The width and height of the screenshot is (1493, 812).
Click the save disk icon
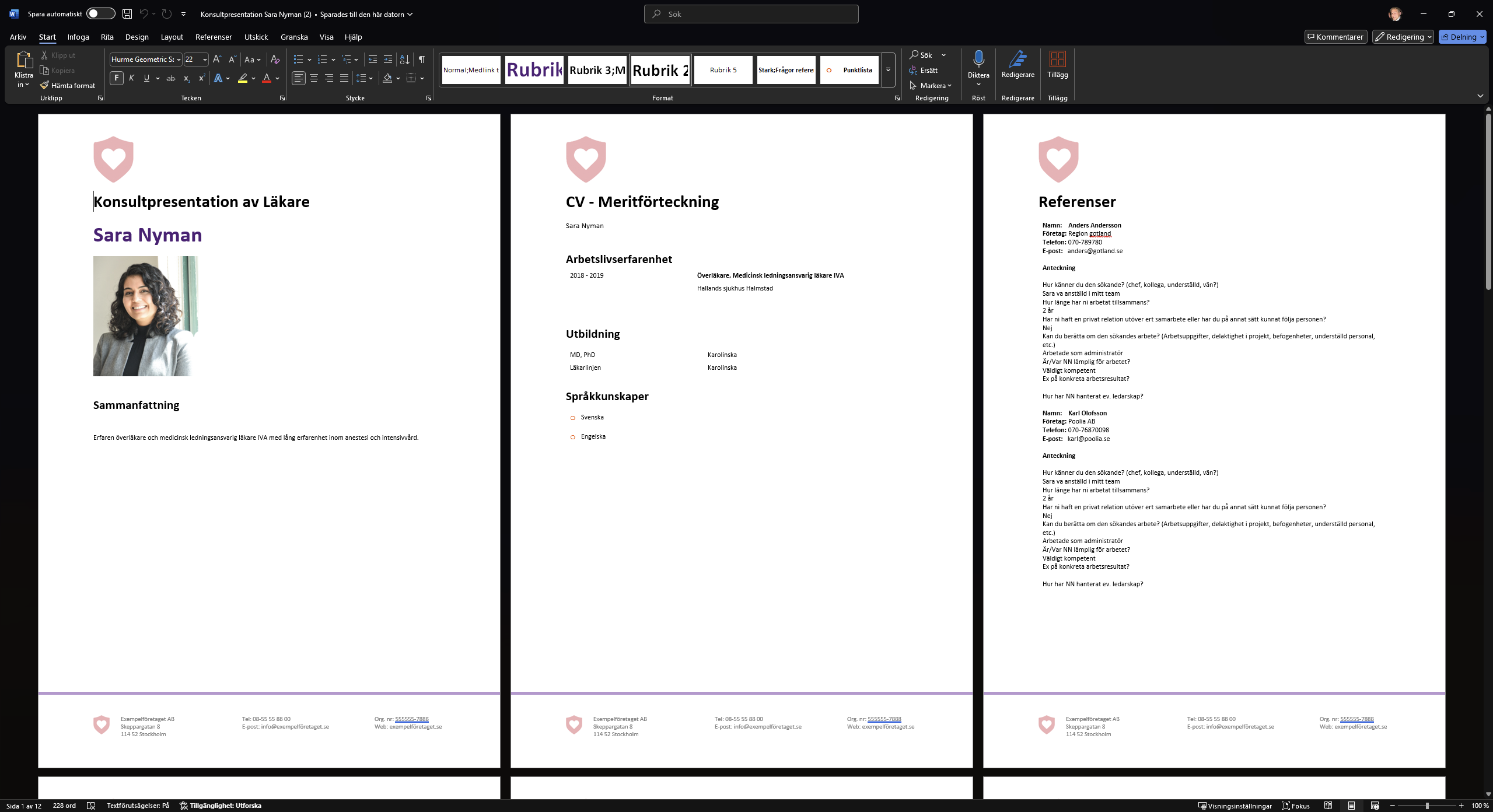(x=127, y=14)
